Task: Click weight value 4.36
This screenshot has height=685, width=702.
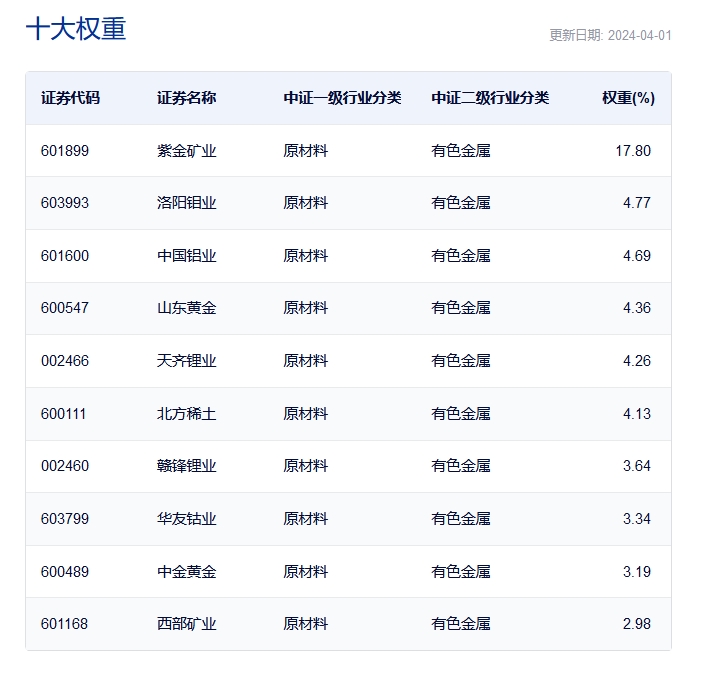Action: (637, 308)
